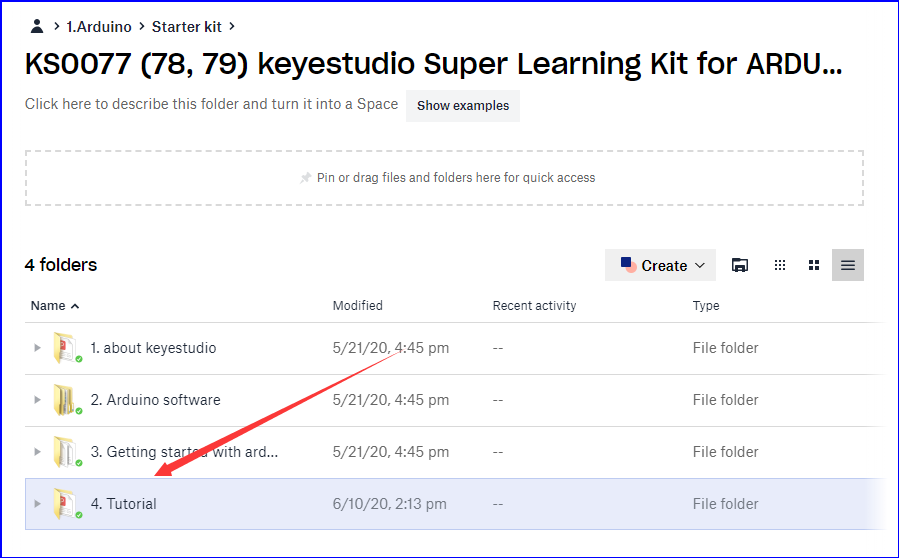This screenshot has height=558, width=899.
Task: Open the folder overview icon beside Create
Action: (740, 265)
